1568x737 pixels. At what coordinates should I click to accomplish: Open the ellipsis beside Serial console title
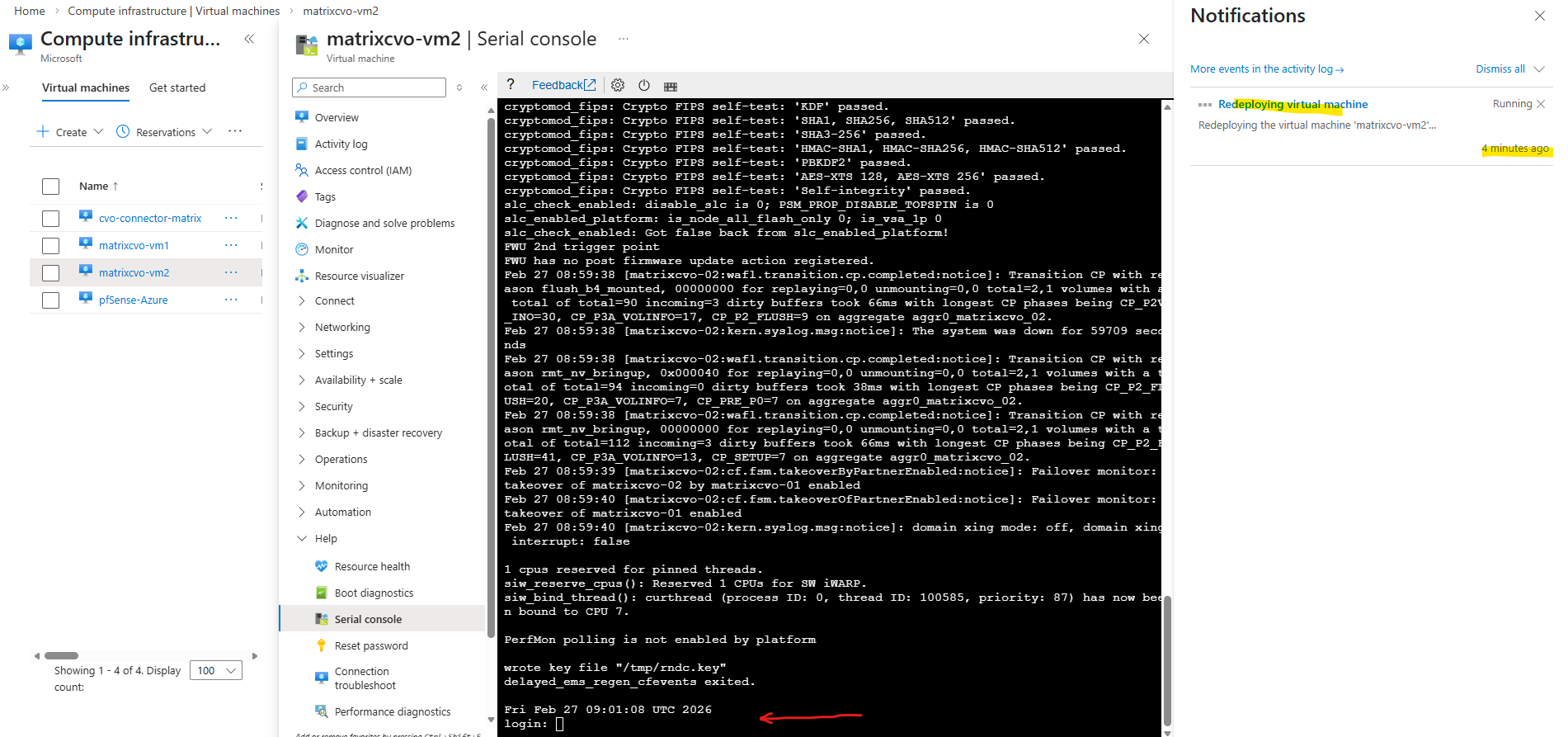(x=624, y=39)
